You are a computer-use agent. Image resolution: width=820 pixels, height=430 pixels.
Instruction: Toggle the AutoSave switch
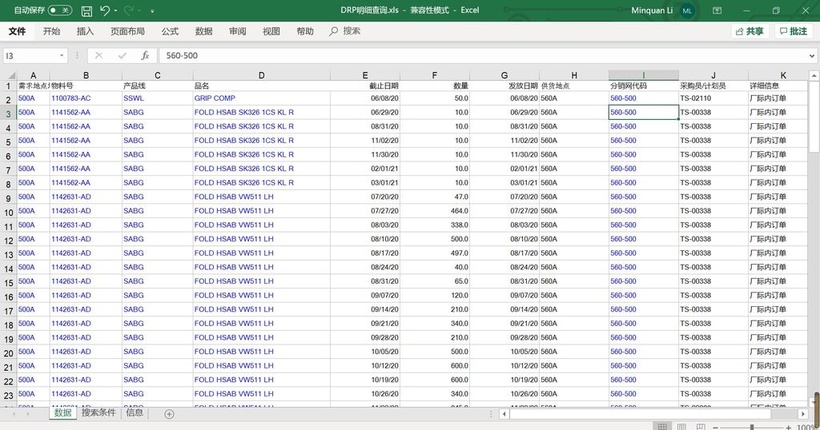(x=60, y=10)
